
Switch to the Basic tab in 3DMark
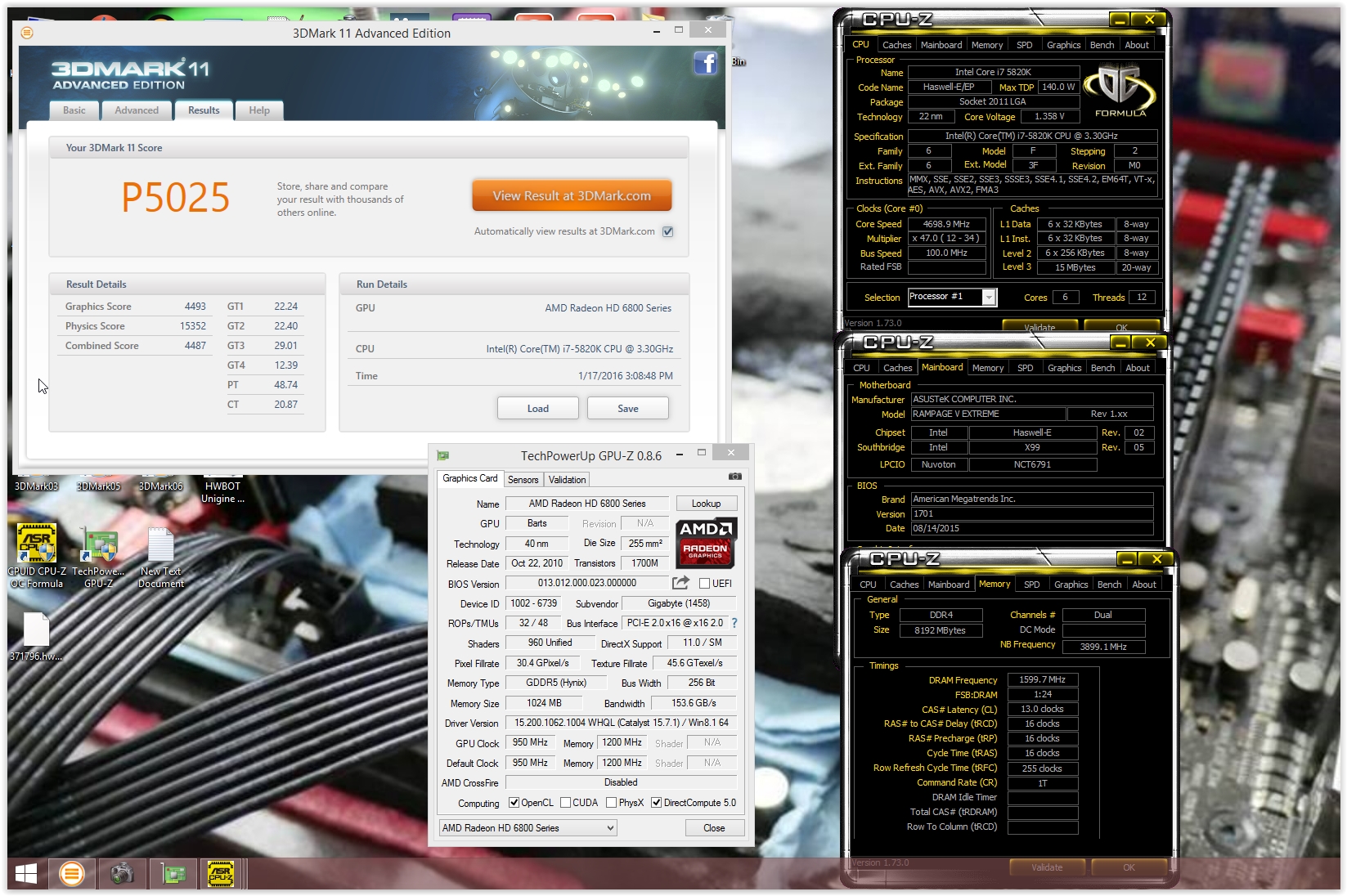[74, 110]
